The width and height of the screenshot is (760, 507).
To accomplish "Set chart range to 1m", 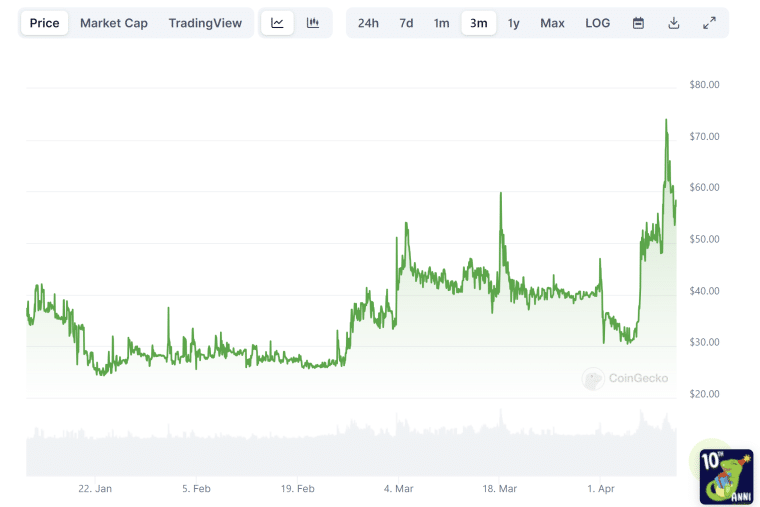I will [x=441, y=23].
